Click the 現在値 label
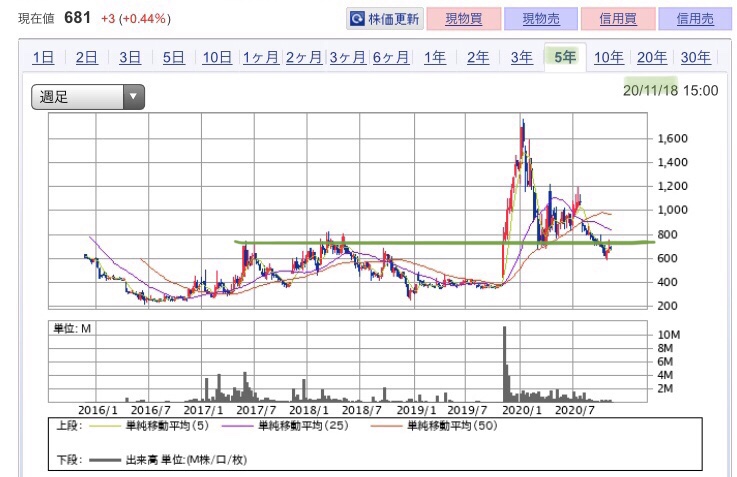 pyautogui.click(x=36, y=19)
